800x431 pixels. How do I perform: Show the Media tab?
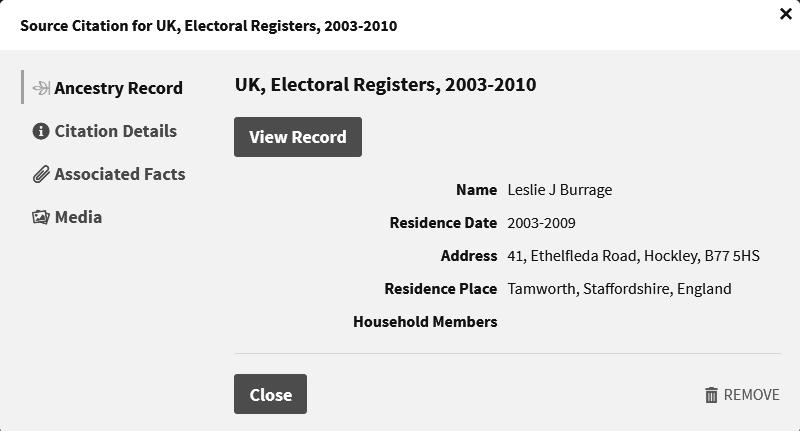[78, 217]
